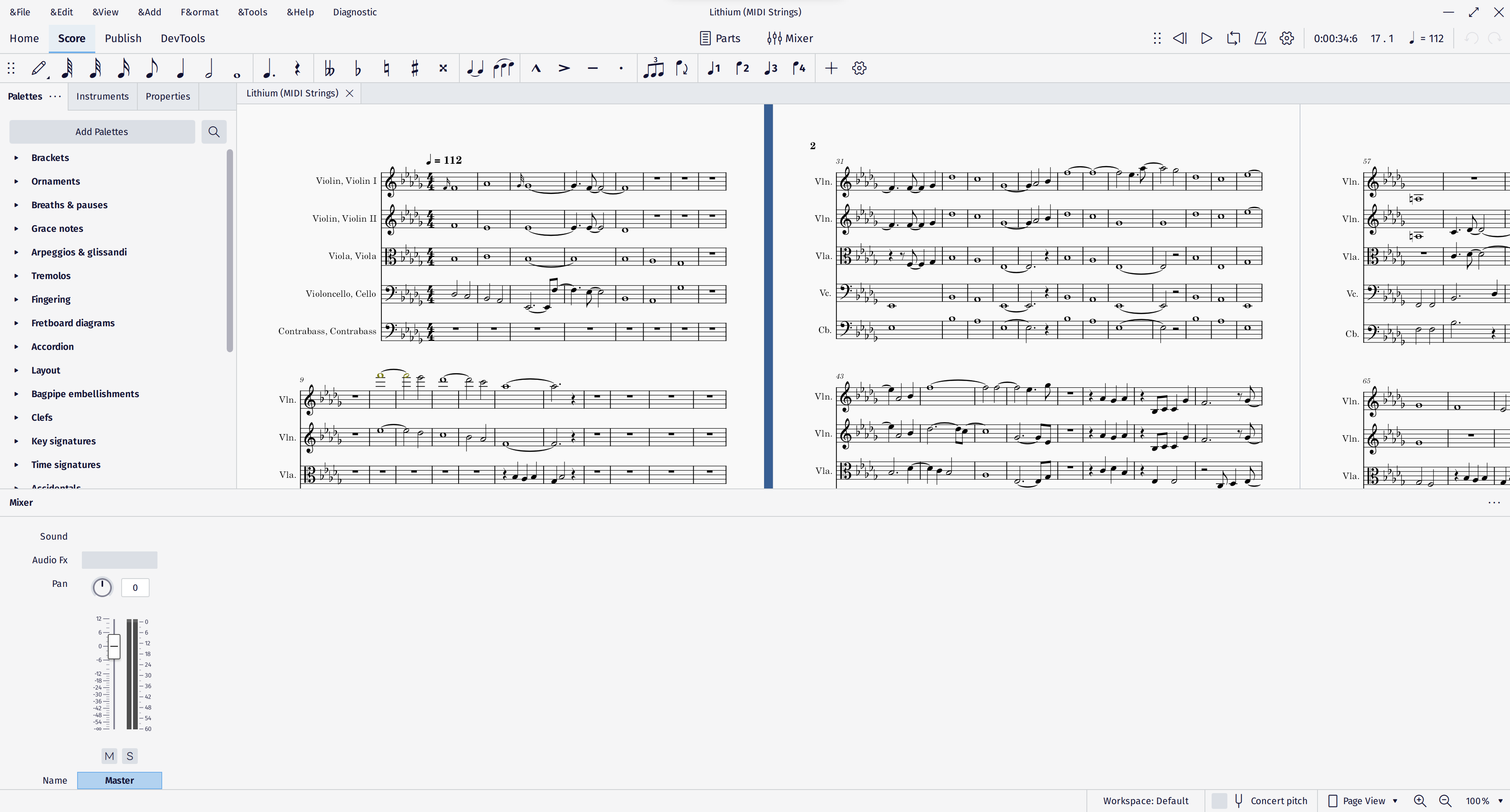Open the palette search
Image resolution: width=1510 pixels, height=812 pixels.
click(214, 131)
